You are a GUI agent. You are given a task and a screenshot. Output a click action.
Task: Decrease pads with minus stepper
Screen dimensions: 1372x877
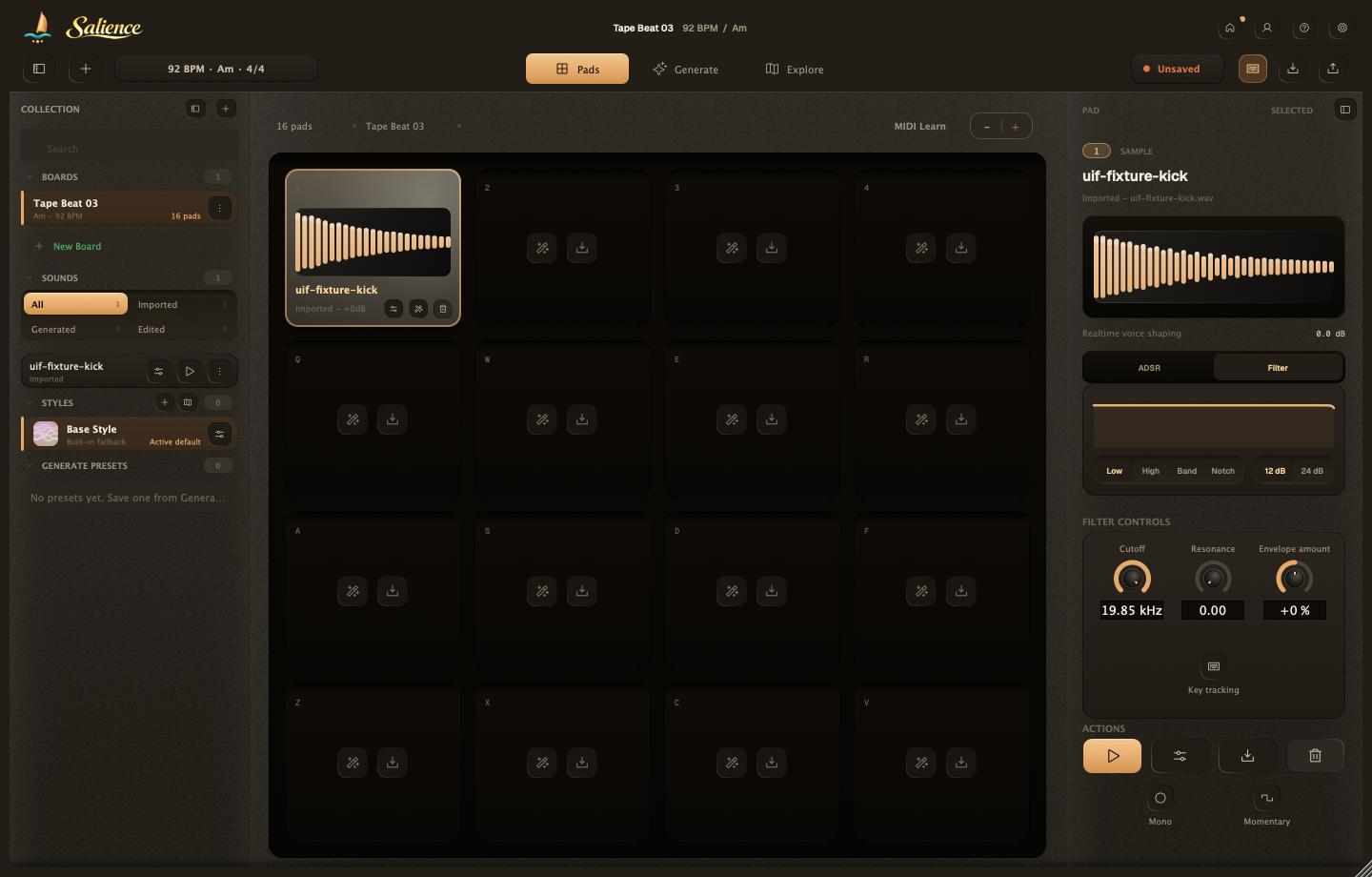(987, 127)
